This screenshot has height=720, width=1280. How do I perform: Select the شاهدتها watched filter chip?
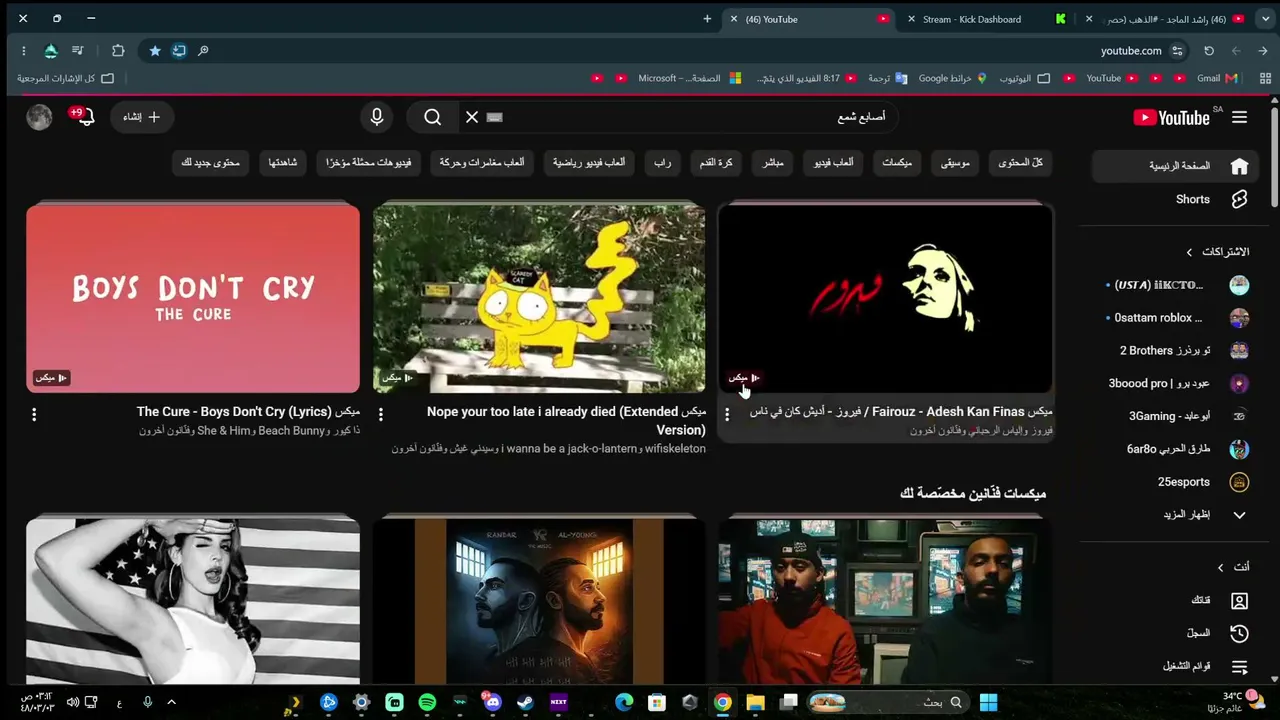coord(283,162)
